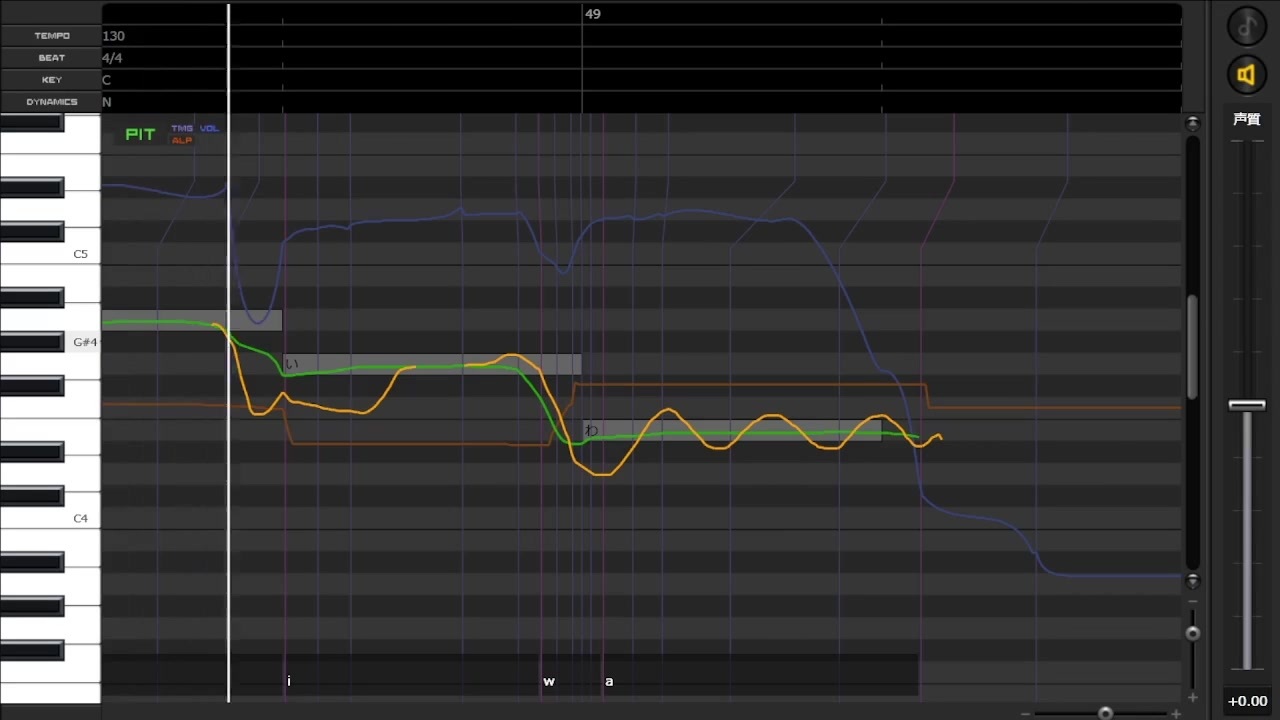Image resolution: width=1280 pixels, height=720 pixels.
Task: Click the C5 piano key
Action: tap(50, 254)
